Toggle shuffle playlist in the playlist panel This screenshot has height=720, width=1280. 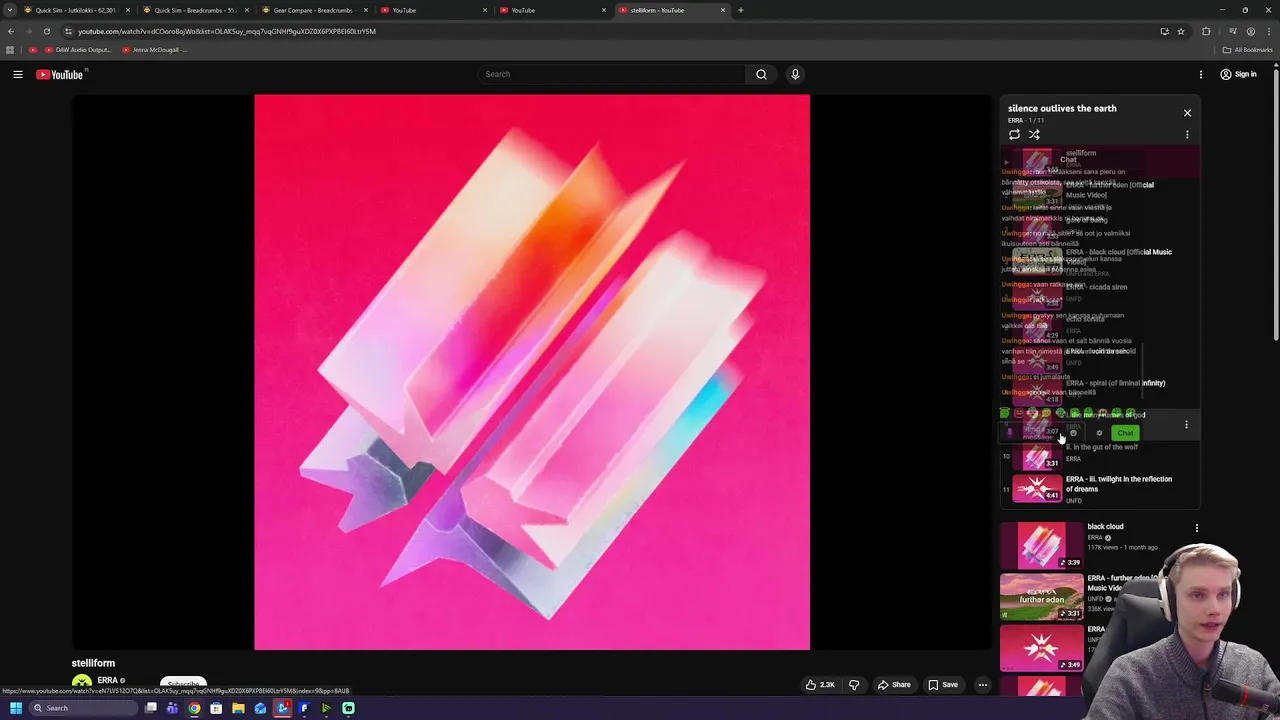click(x=1034, y=134)
